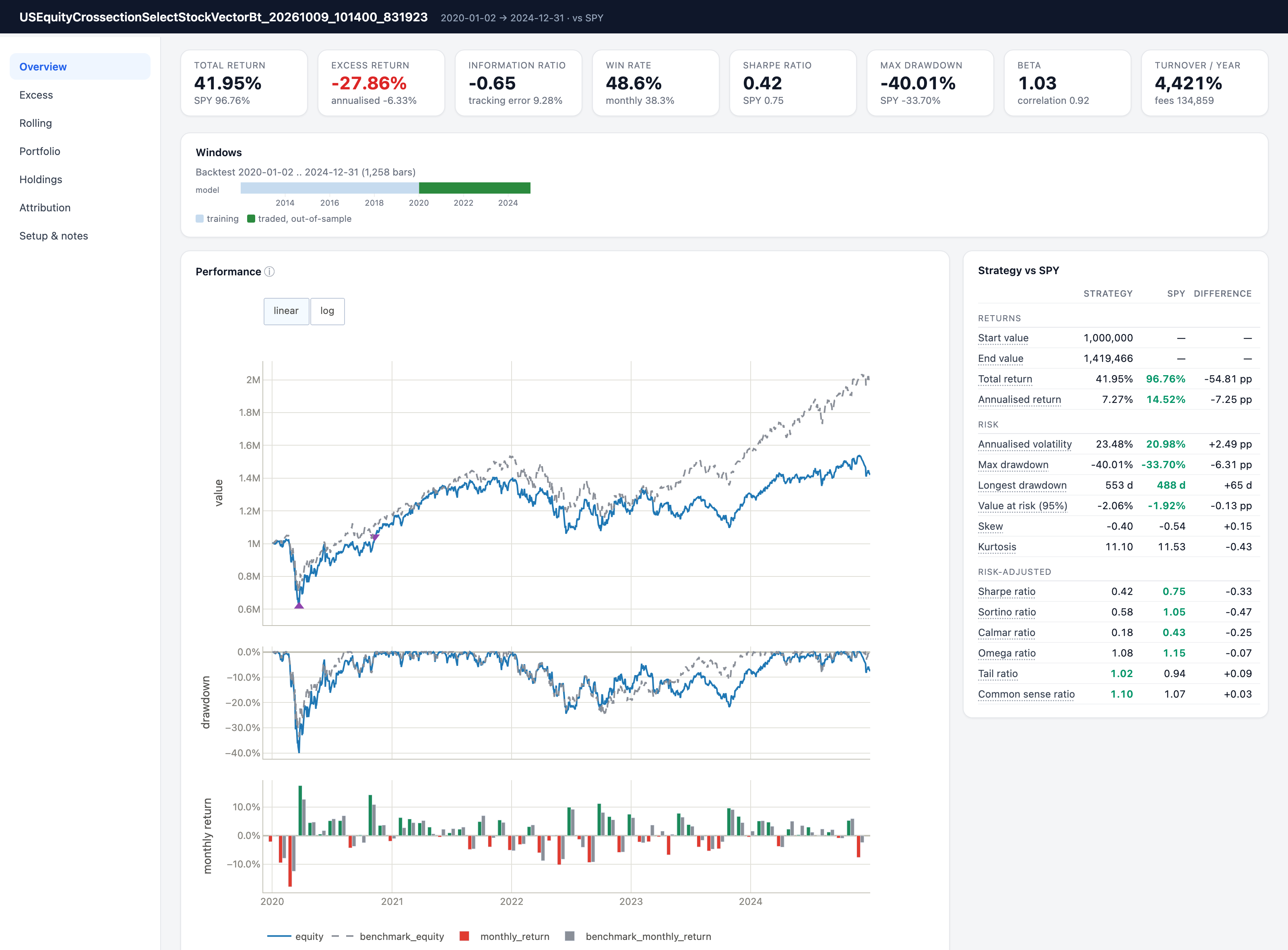This screenshot has height=950, width=1288.
Task: Click the Beta 1.03 card
Action: (1067, 83)
